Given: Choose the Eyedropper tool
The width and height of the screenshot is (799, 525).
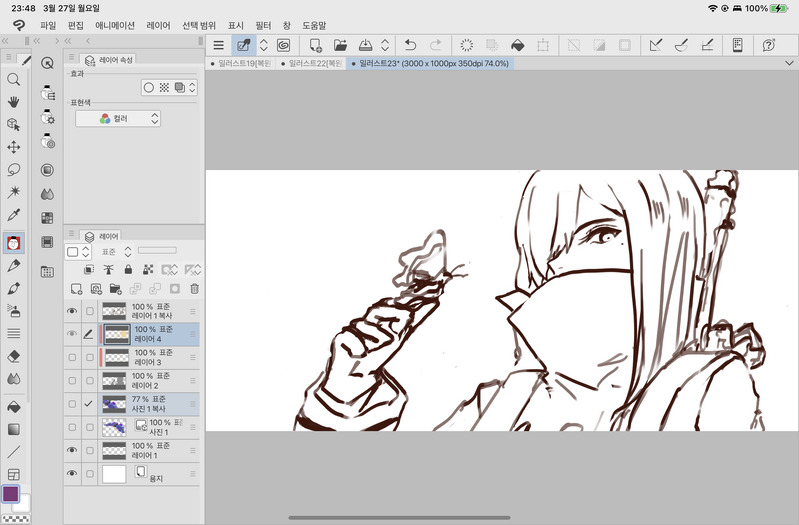Looking at the screenshot, I should (x=14, y=215).
